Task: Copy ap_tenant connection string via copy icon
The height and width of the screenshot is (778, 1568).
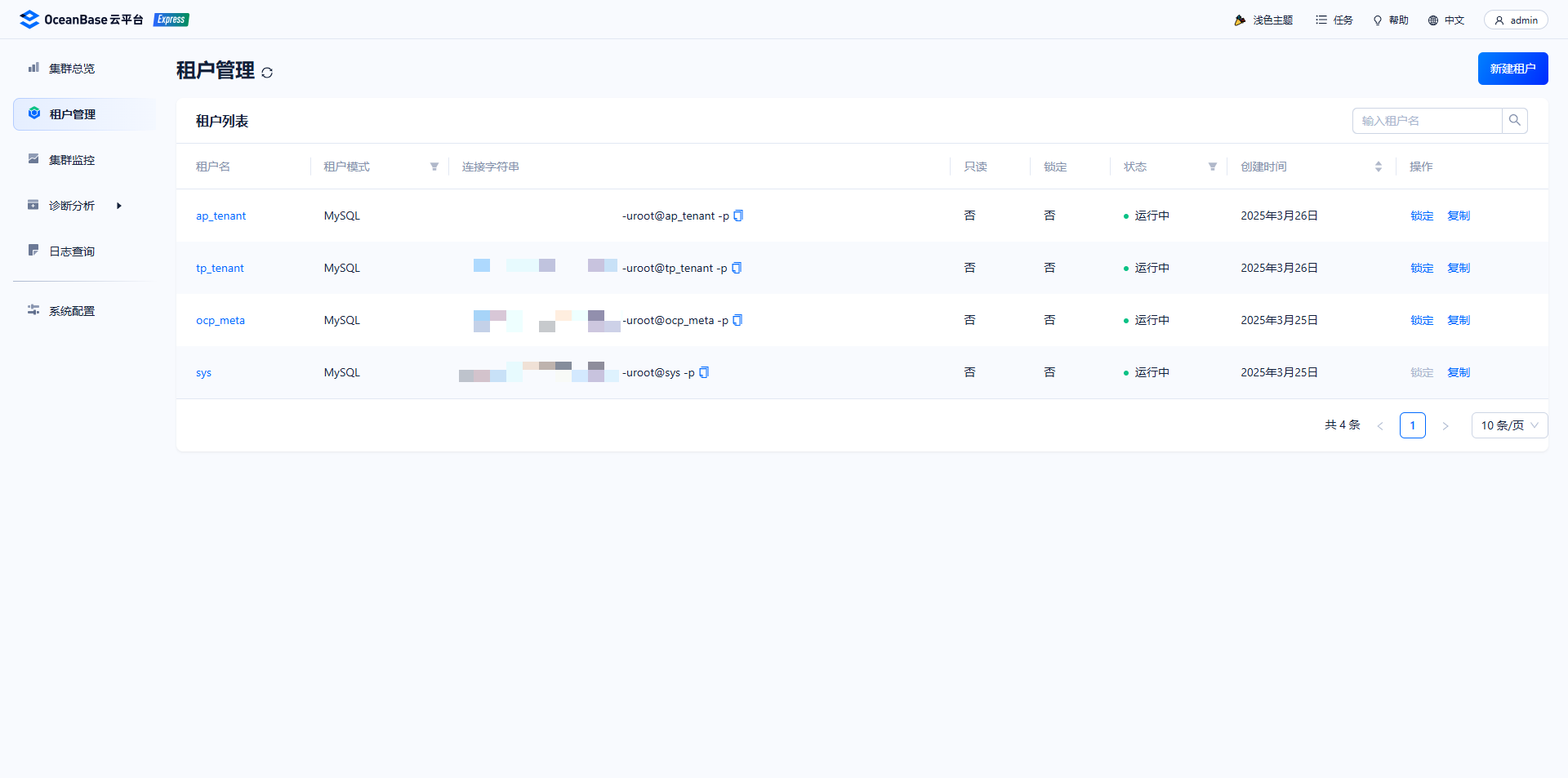Action: (738, 216)
